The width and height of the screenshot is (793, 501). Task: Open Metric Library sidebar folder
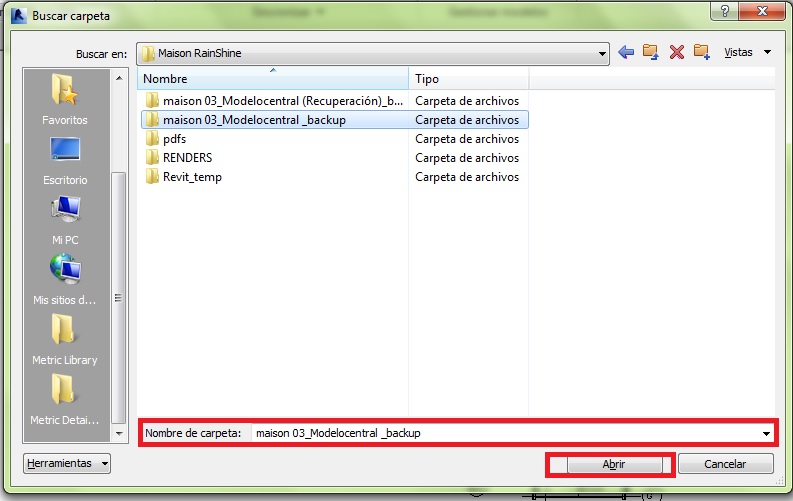coord(65,339)
